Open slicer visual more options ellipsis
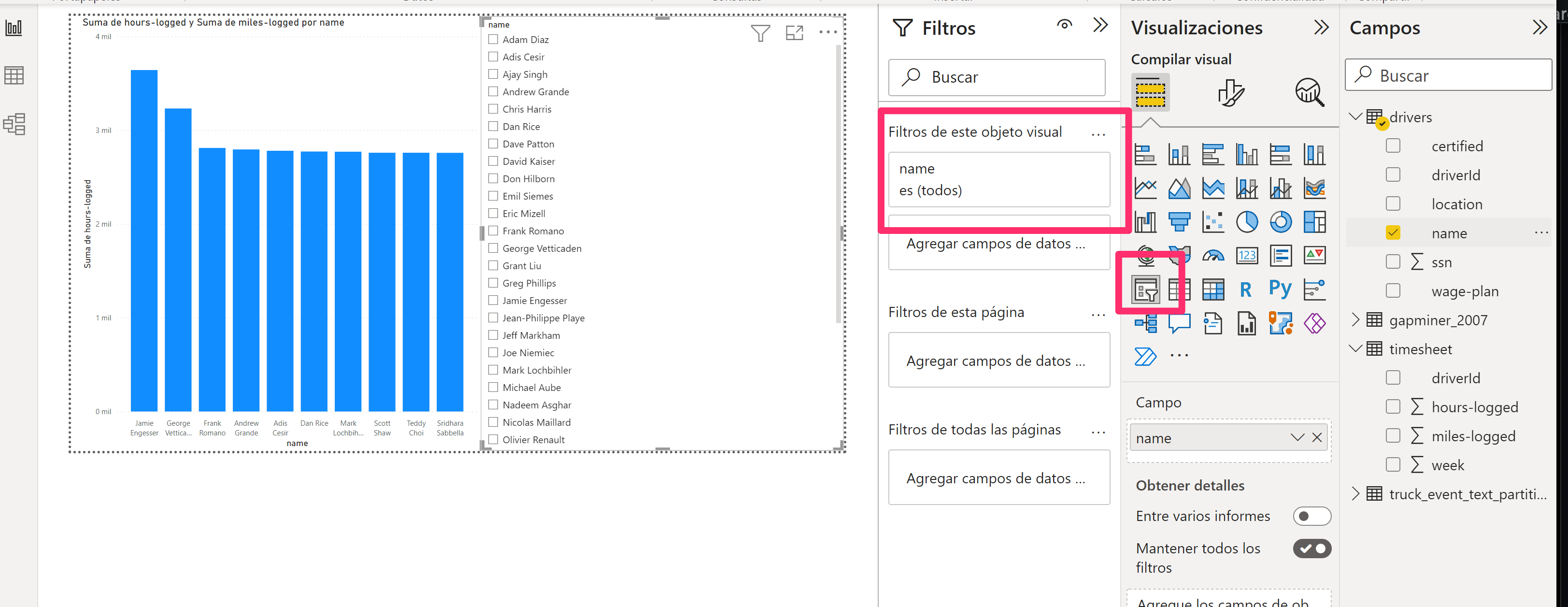1568x607 pixels. [828, 32]
